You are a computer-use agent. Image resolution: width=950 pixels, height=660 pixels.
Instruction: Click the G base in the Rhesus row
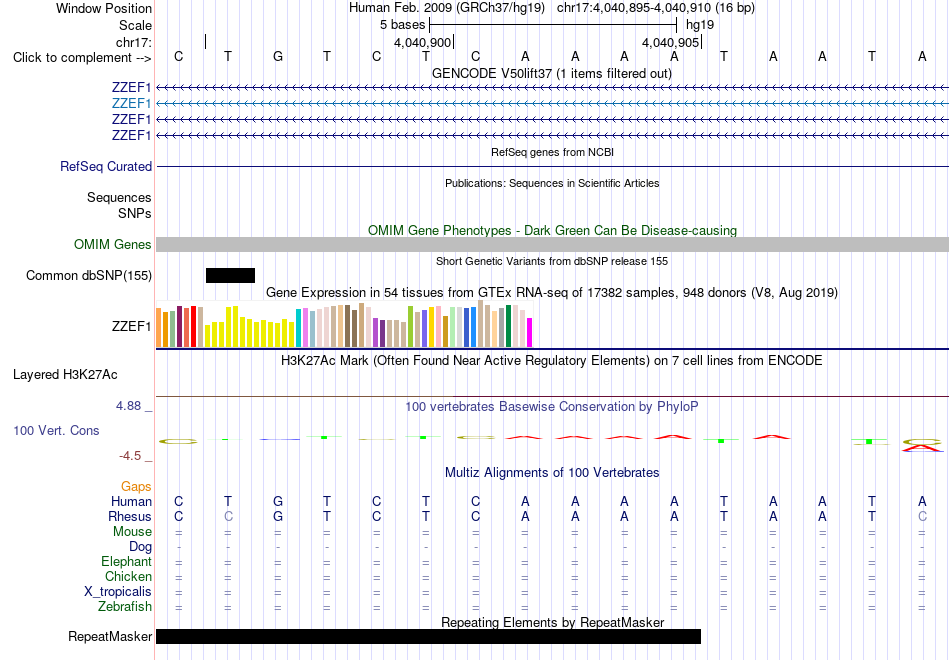tap(277, 516)
